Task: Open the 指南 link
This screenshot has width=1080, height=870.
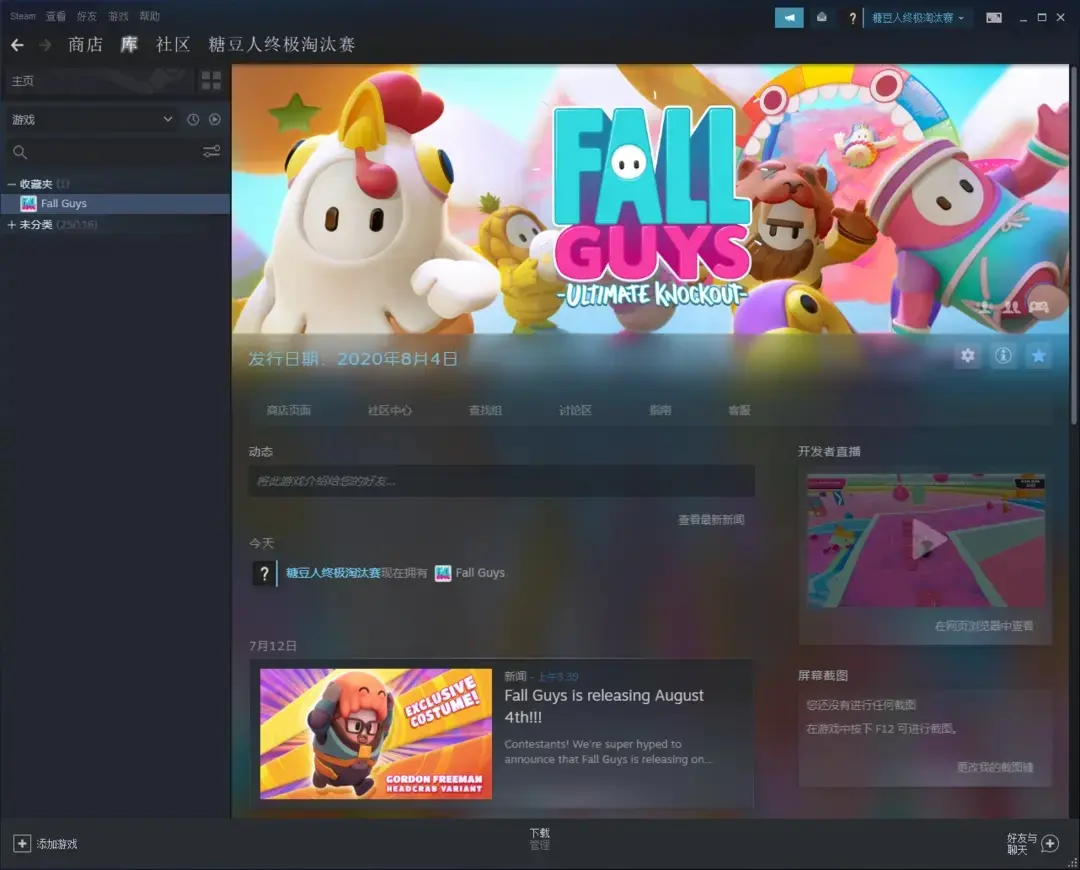Action: [x=660, y=411]
